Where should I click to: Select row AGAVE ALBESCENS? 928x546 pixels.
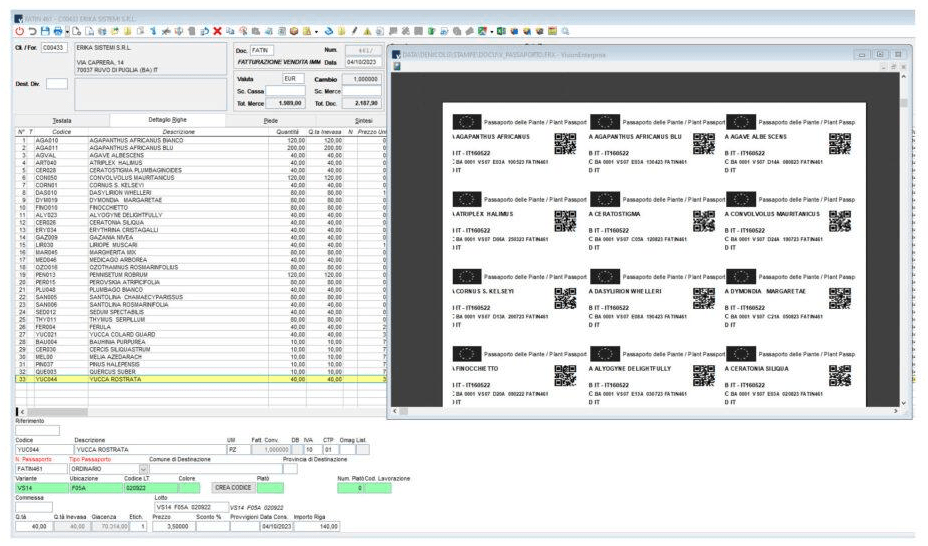(200, 155)
